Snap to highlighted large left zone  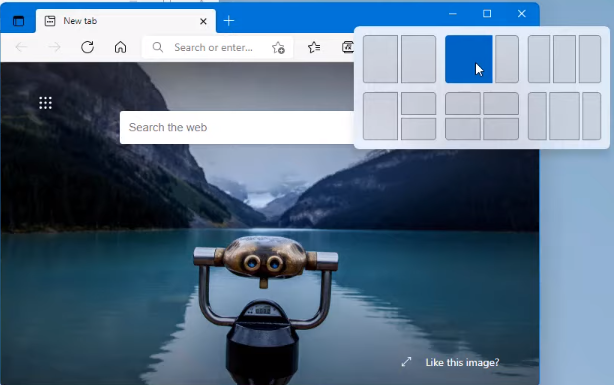click(x=469, y=59)
